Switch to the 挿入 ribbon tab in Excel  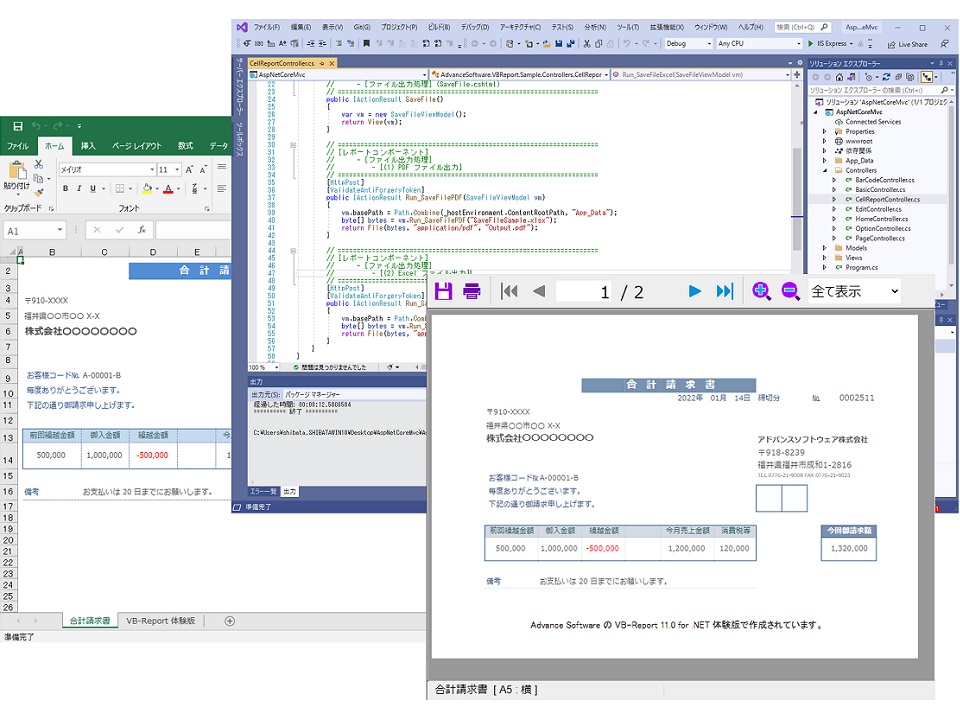coord(88,146)
